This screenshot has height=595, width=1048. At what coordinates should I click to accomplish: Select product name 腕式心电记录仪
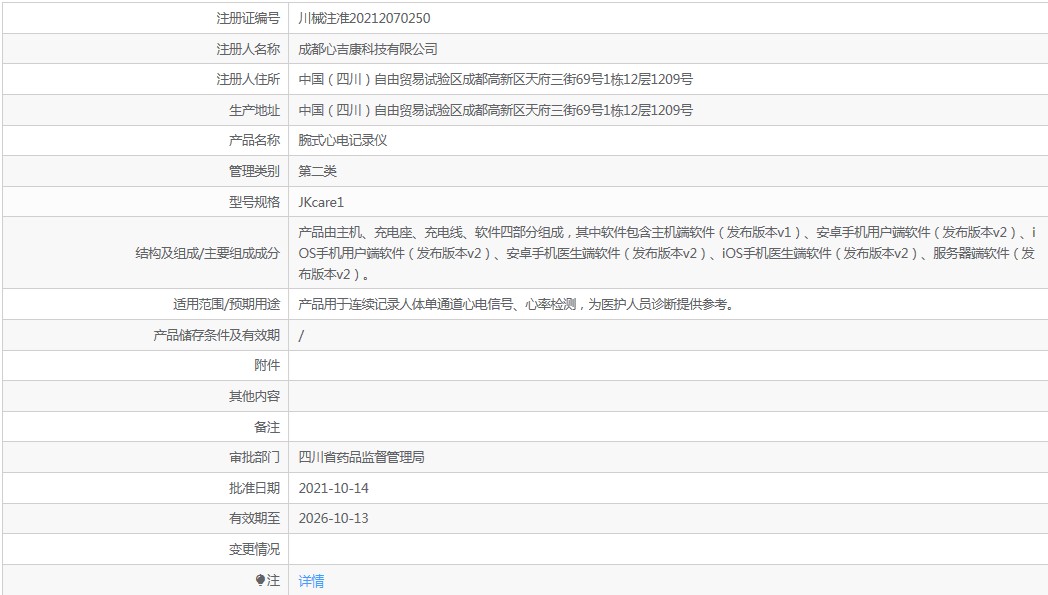tap(343, 140)
